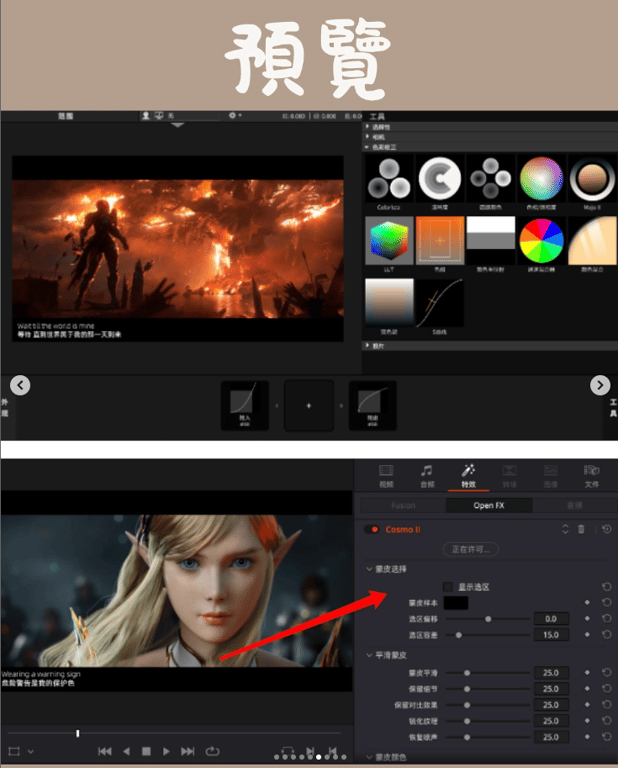The width and height of the screenshot is (618, 768).
Task: Click the 文件 inspector icon
Action: pos(592,471)
